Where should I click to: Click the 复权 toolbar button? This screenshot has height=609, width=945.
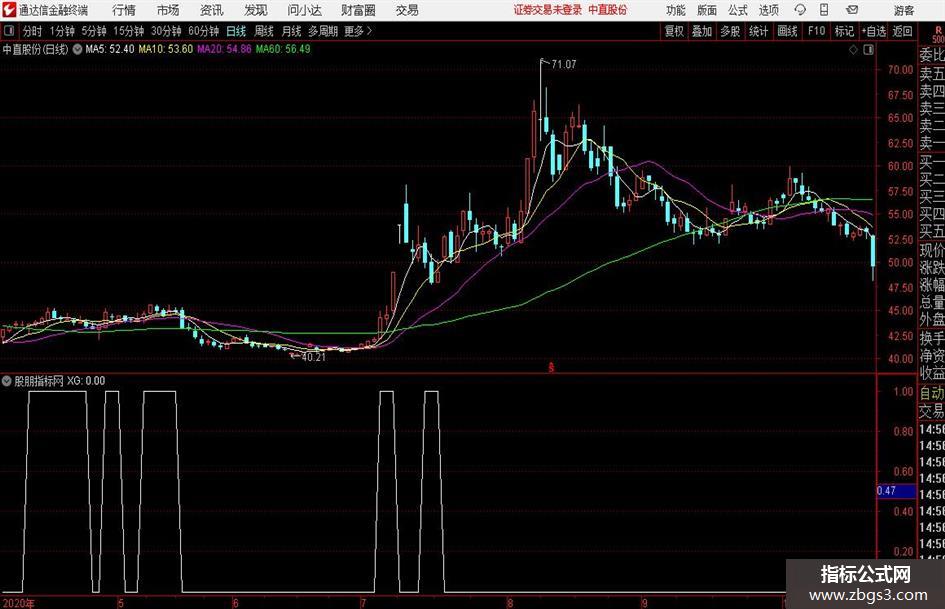tap(674, 31)
